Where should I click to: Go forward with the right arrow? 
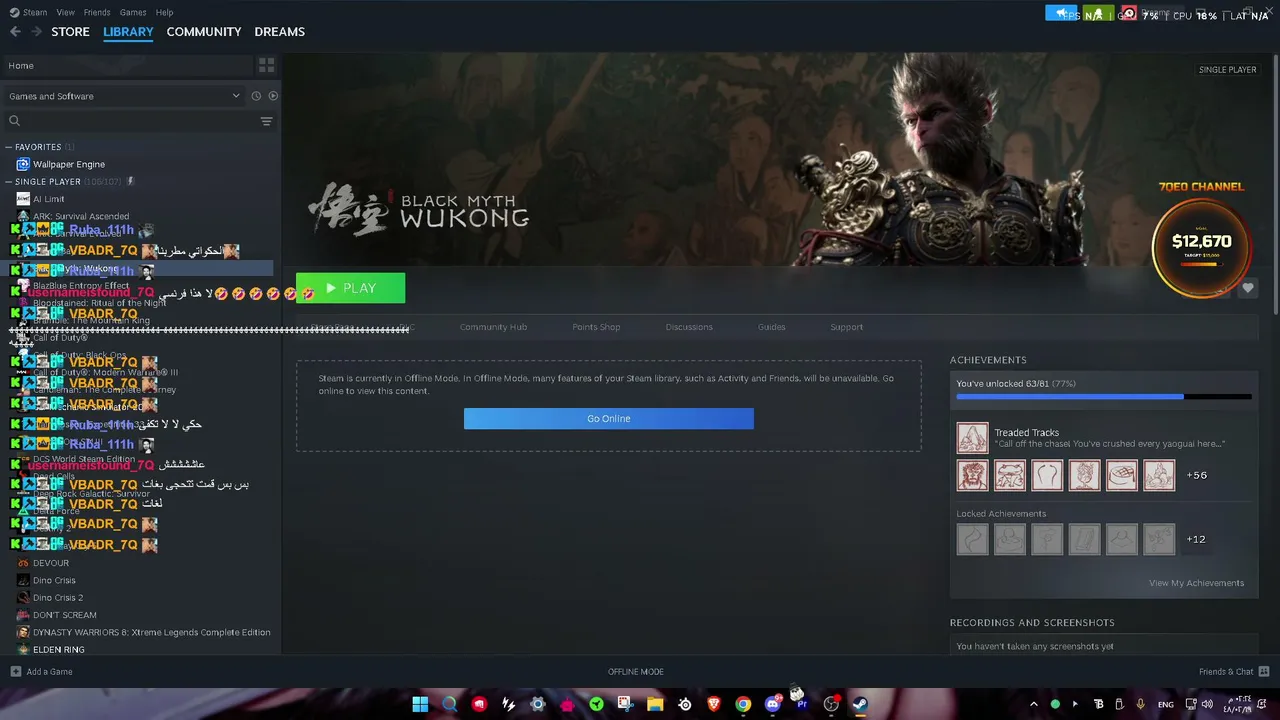point(37,32)
